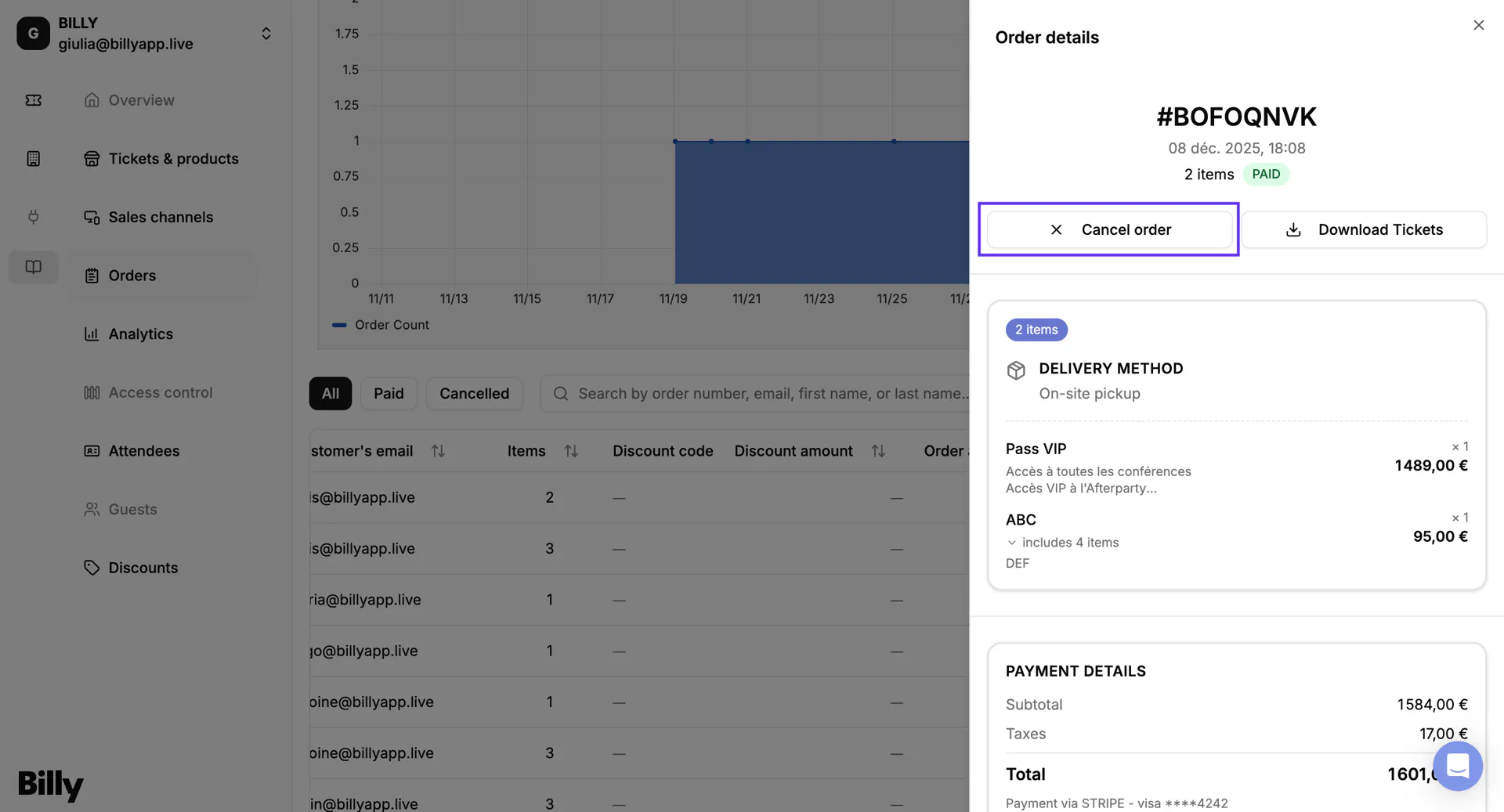Image resolution: width=1504 pixels, height=812 pixels.
Task: Click the delivery method box icon
Action: point(1016,370)
